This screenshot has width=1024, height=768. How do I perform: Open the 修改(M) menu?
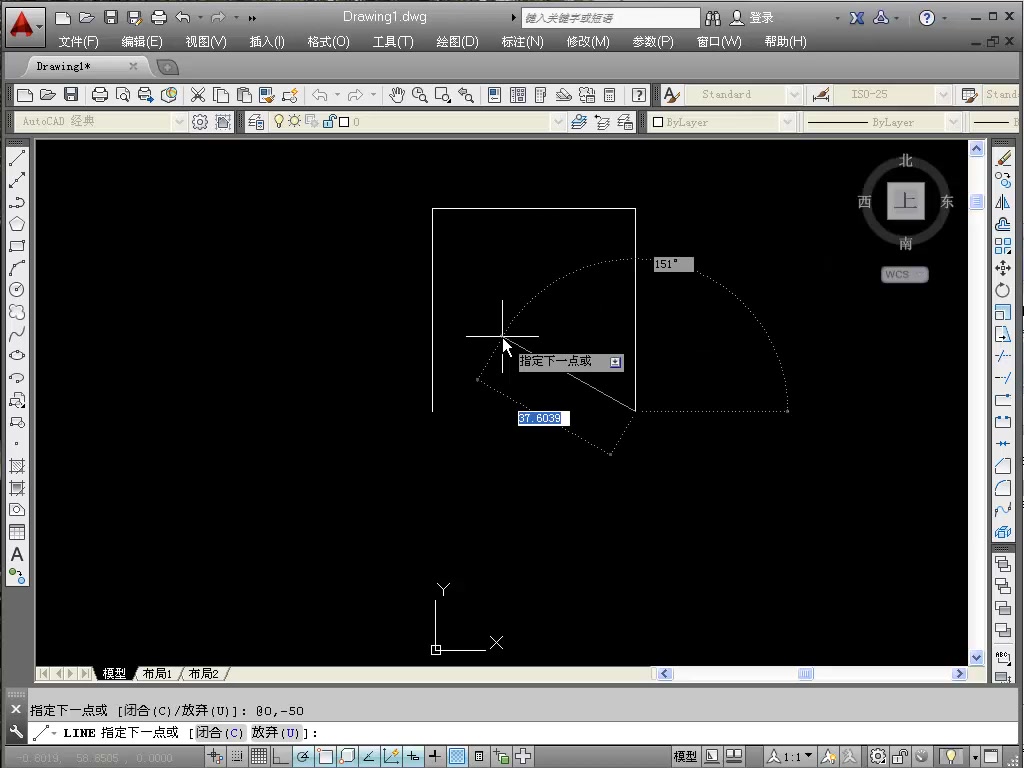pyautogui.click(x=588, y=41)
